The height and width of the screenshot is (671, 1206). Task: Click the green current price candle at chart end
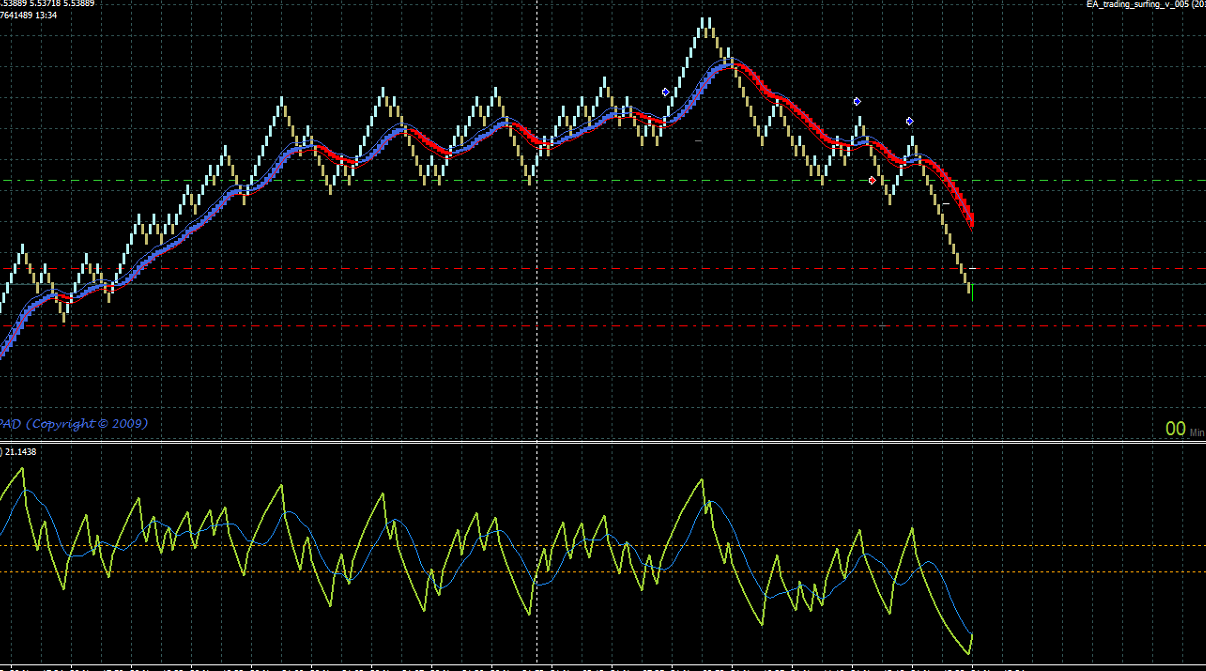(x=972, y=292)
